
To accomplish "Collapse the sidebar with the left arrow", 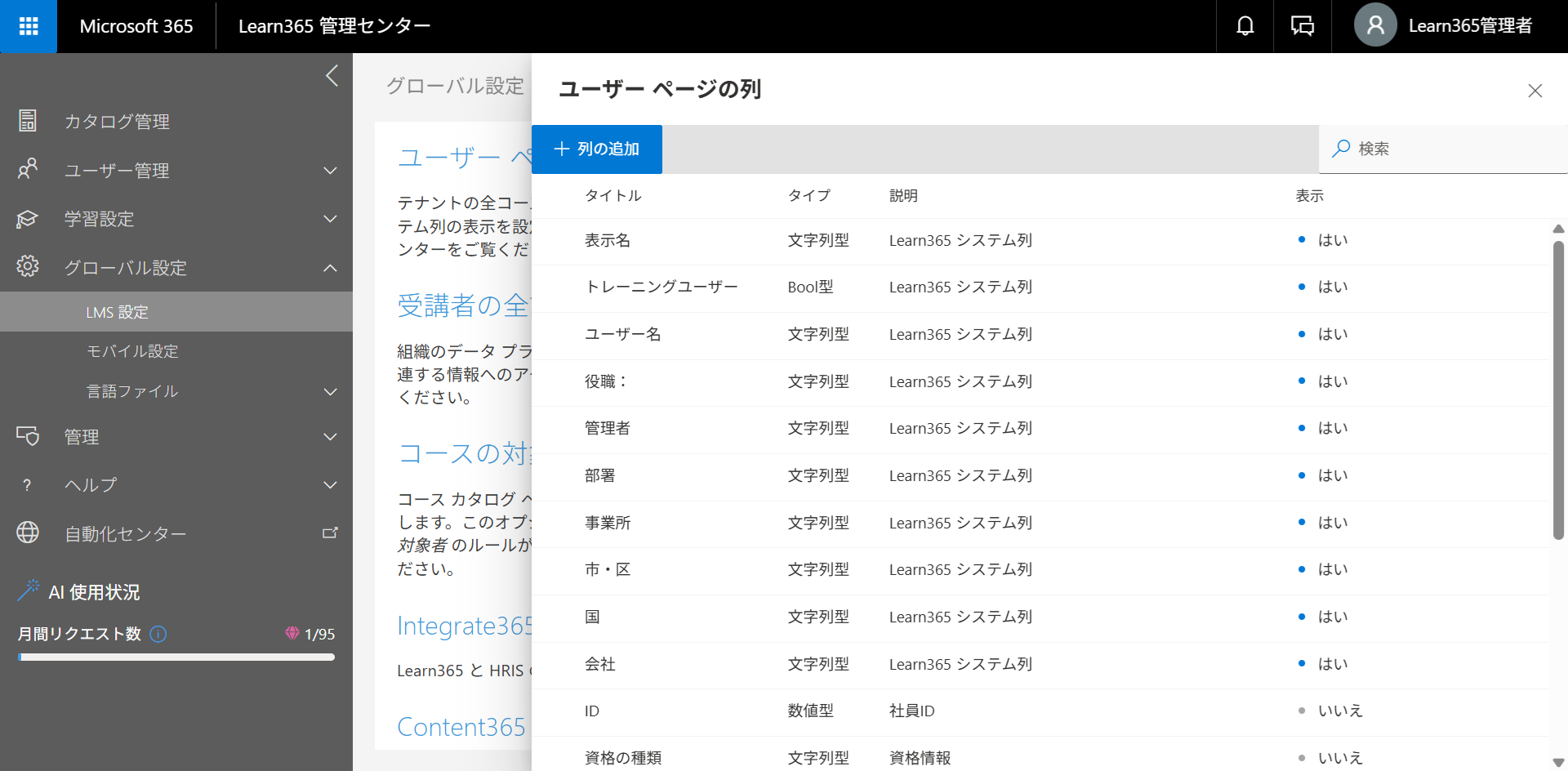I will pyautogui.click(x=332, y=76).
